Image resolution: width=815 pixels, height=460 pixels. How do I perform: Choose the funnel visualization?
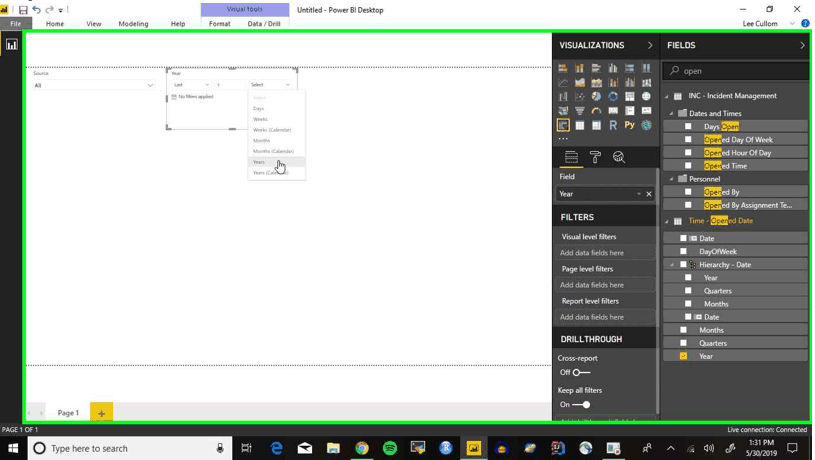(x=580, y=111)
